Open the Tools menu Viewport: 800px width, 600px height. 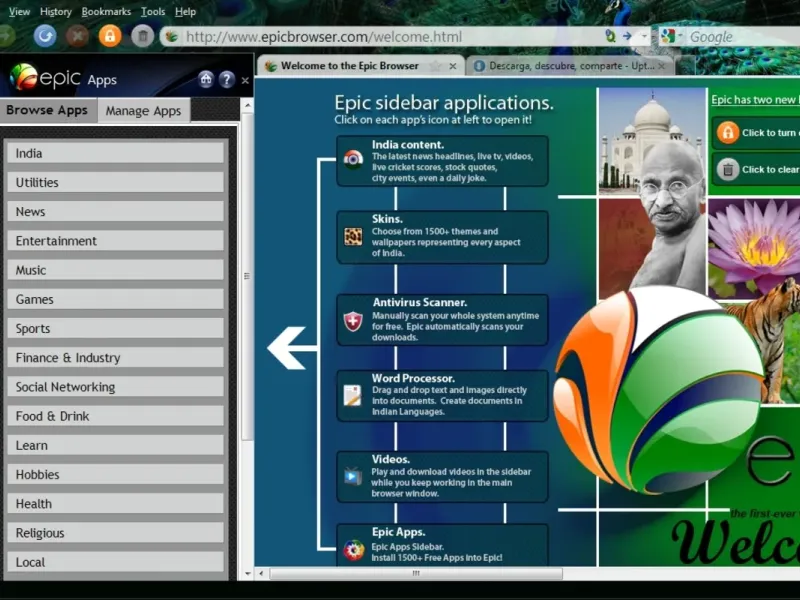(x=153, y=11)
